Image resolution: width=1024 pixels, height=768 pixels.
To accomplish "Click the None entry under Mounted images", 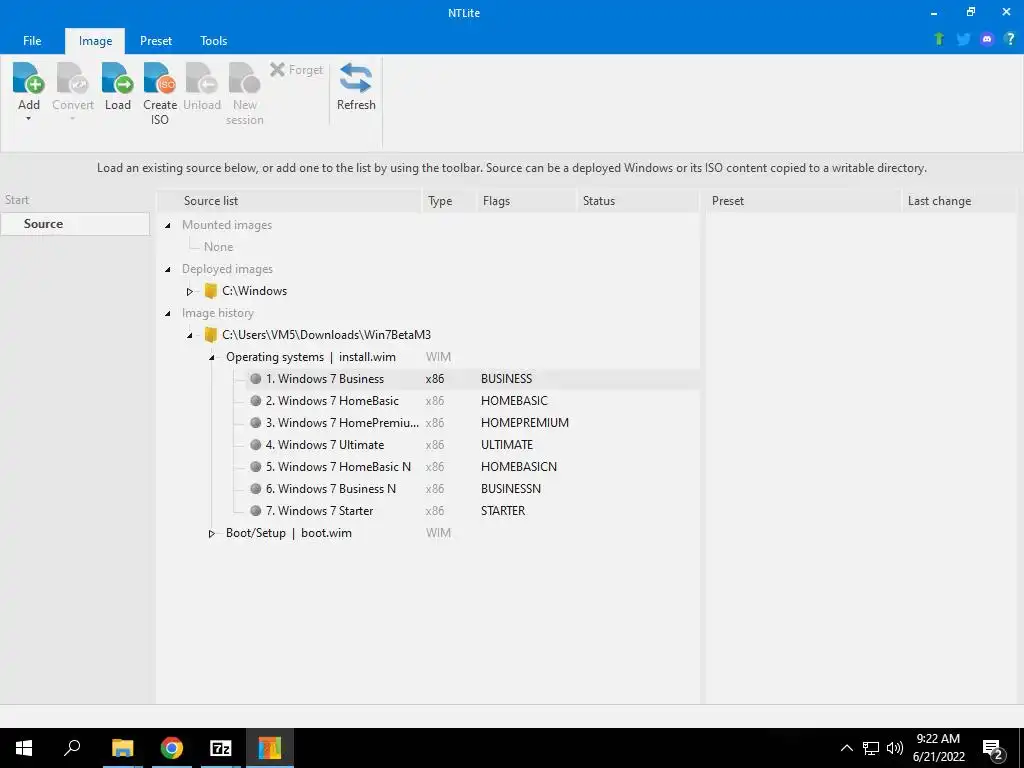I will [218, 247].
